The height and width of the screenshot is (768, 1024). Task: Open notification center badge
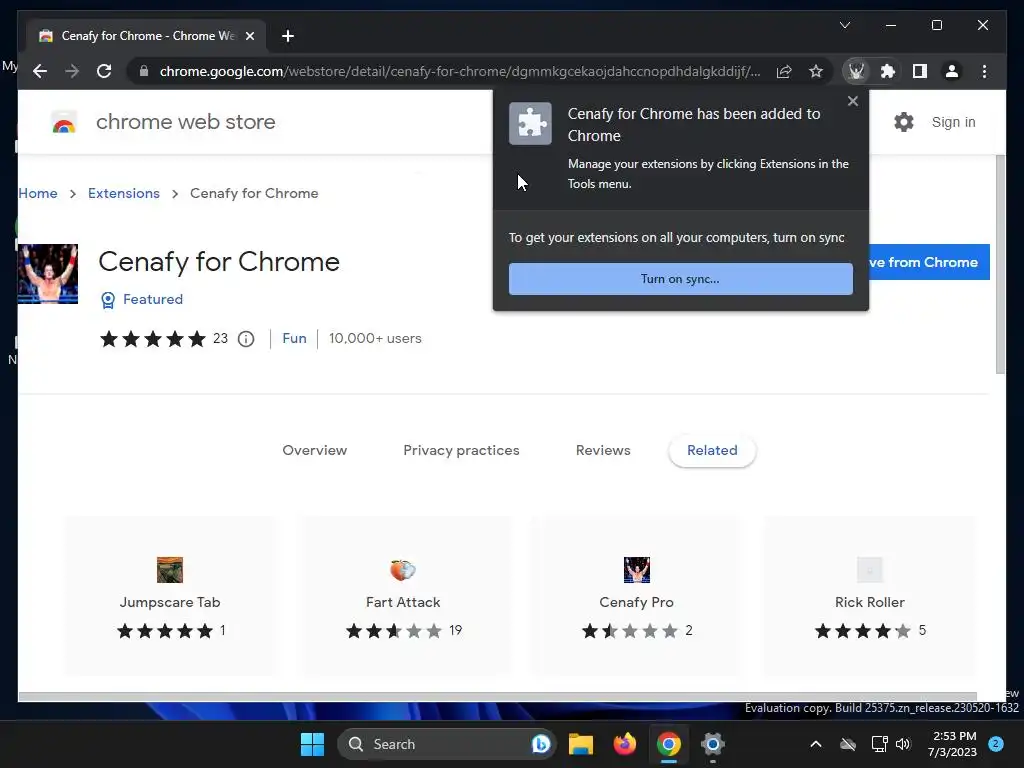click(x=996, y=744)
